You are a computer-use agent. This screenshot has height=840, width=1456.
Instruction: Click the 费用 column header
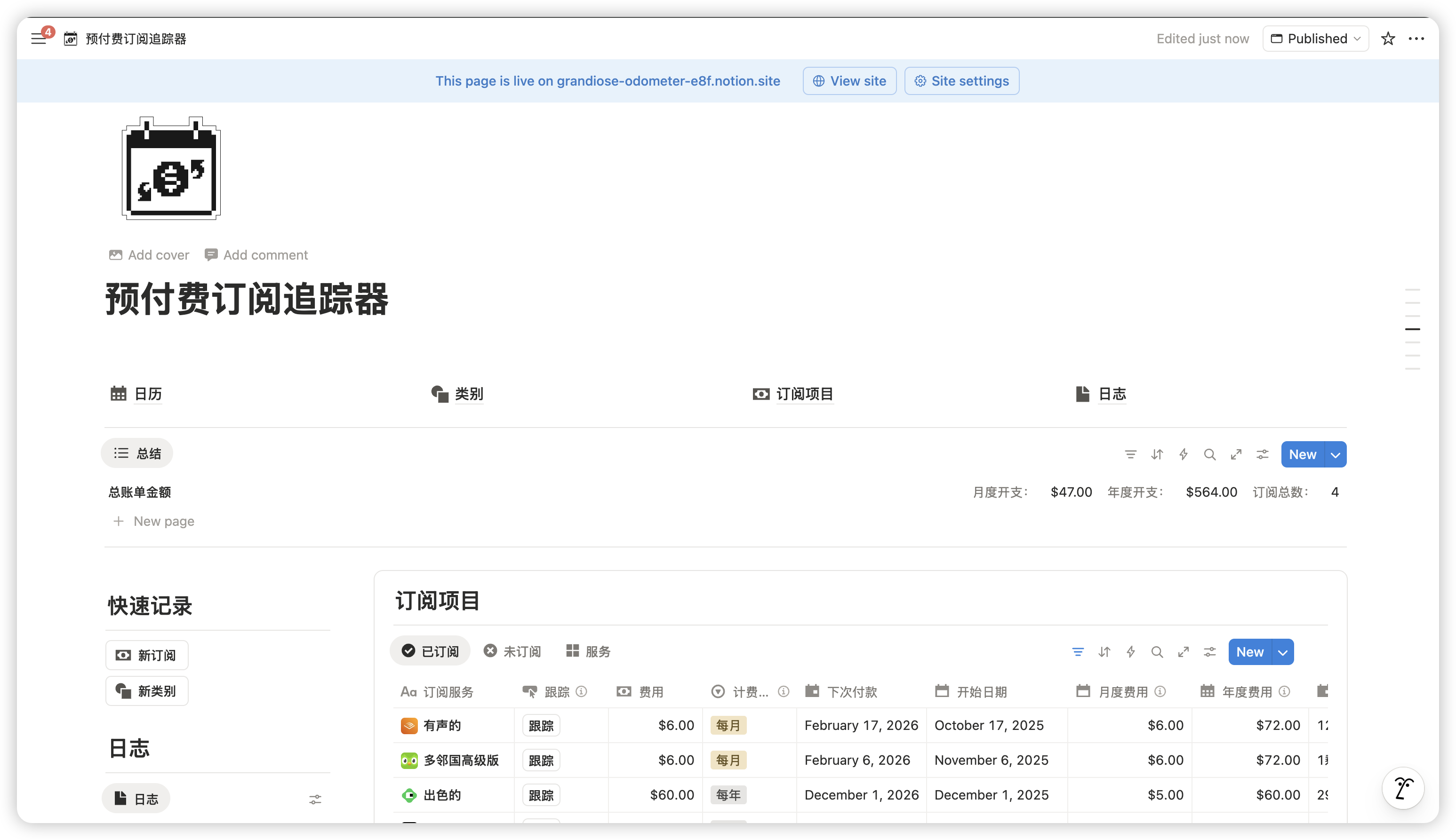(x=655, y=692)
